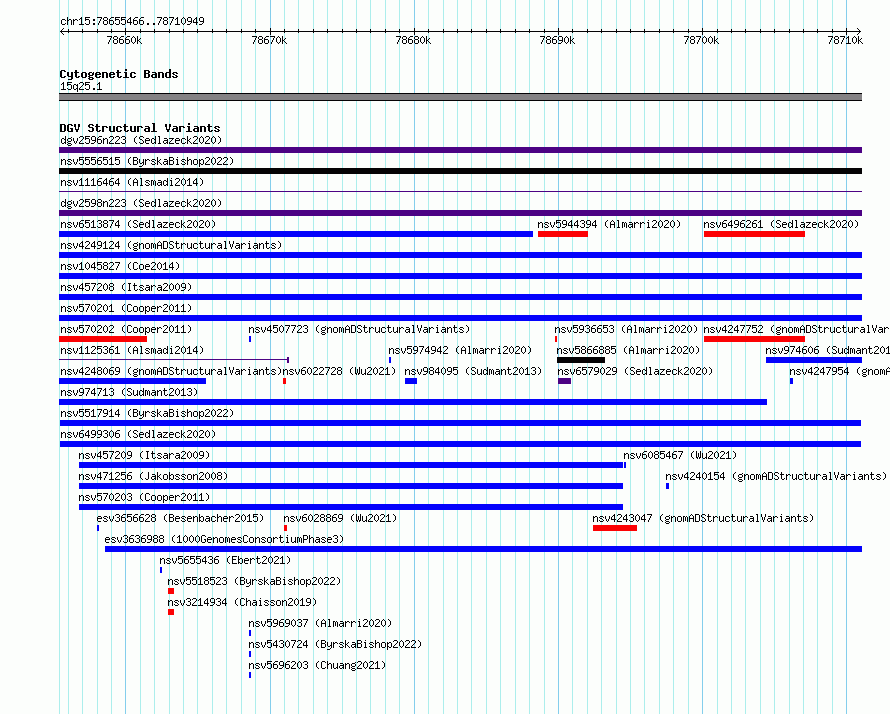This screenshot has height=714, width=890.
Task: Click nsv1045827 (Coe2014) label
Action: (x=120, y=266)
